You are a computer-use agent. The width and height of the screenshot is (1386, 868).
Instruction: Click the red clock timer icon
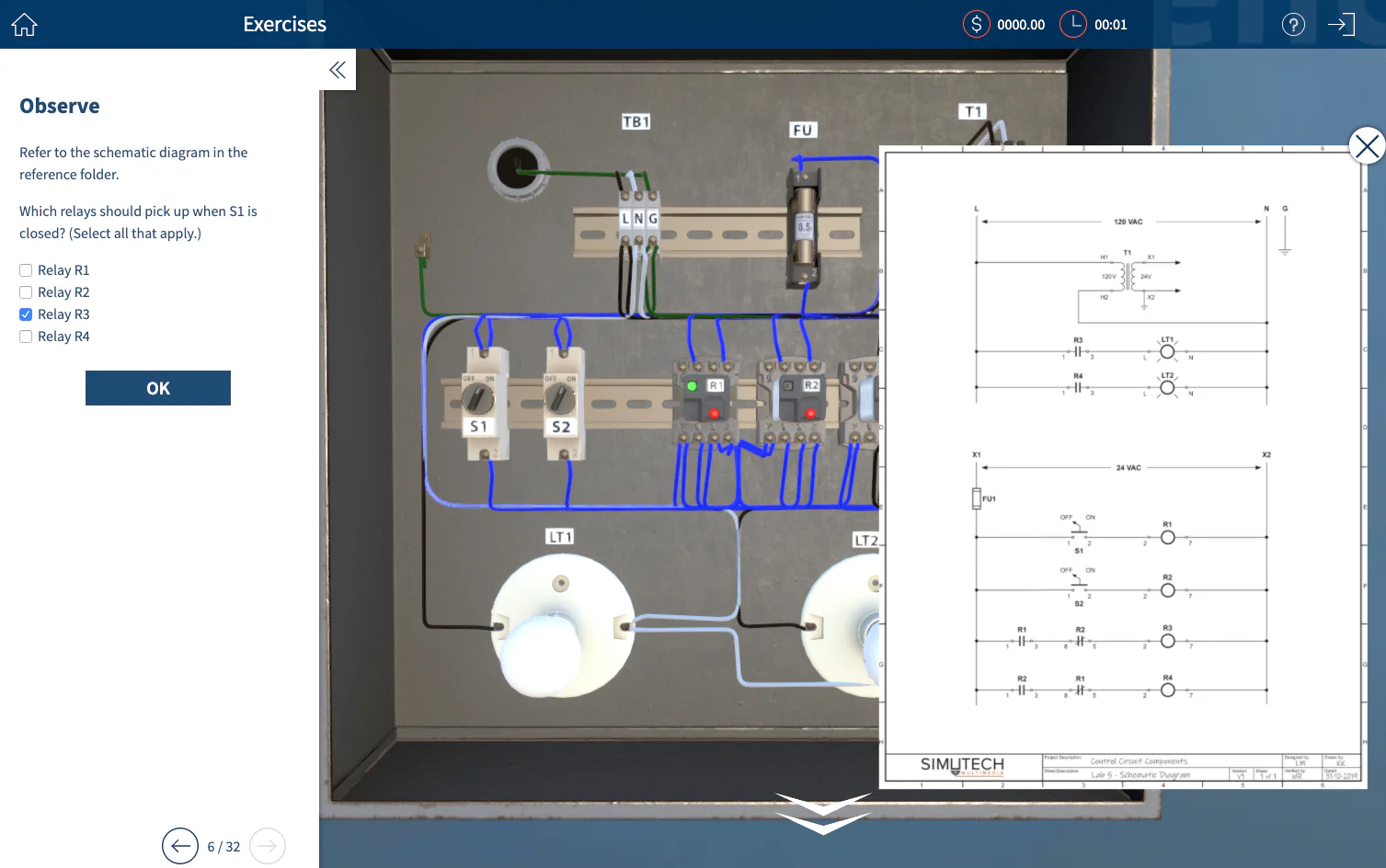click(x=1072, y=24)
